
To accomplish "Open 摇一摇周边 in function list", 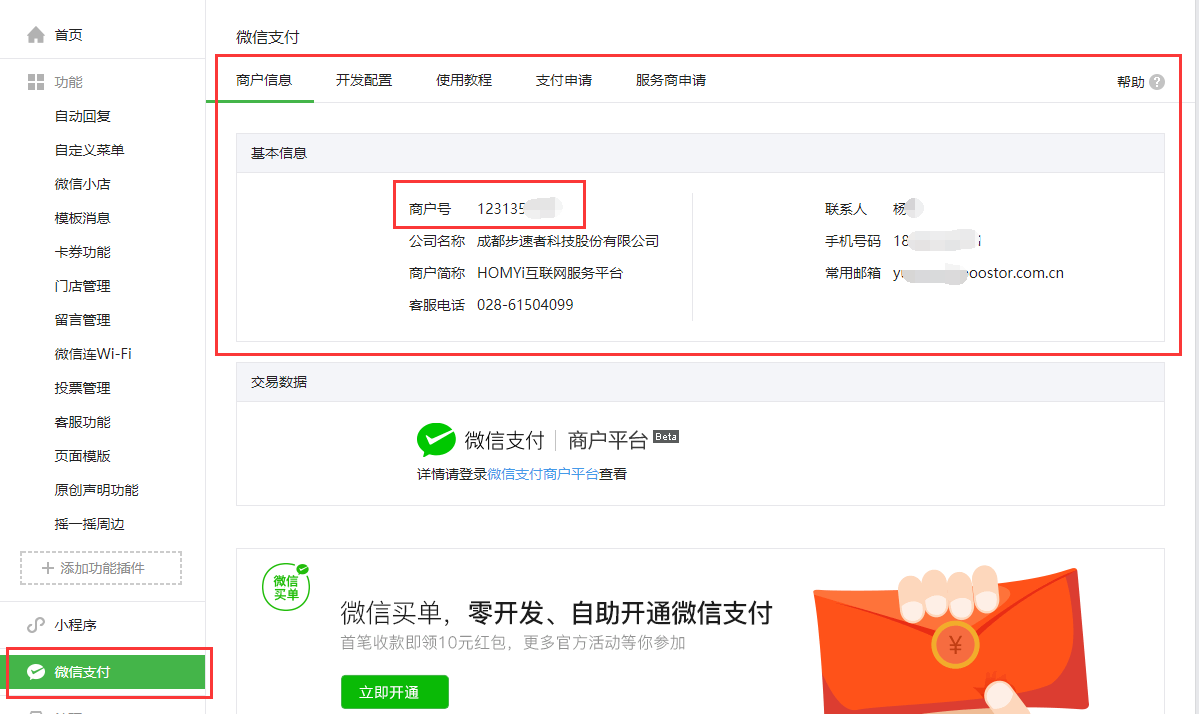I will point(90,524).
